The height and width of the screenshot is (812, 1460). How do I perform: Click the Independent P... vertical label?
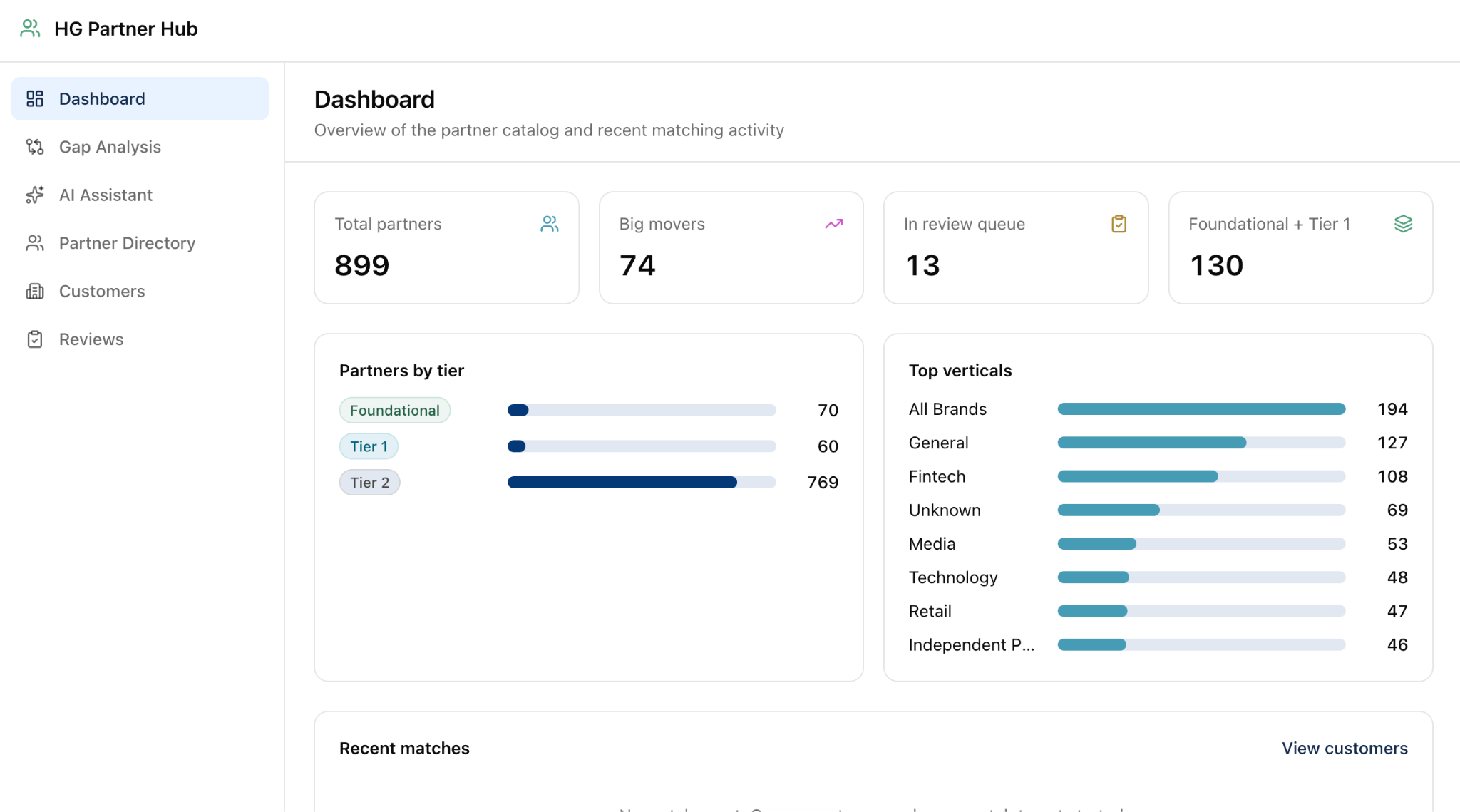click(971, 644)
